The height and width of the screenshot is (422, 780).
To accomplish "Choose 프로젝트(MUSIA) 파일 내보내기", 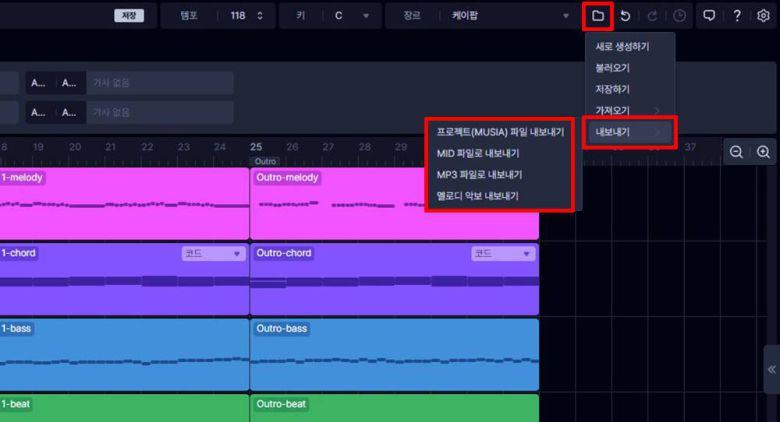I will coord(500,132).
